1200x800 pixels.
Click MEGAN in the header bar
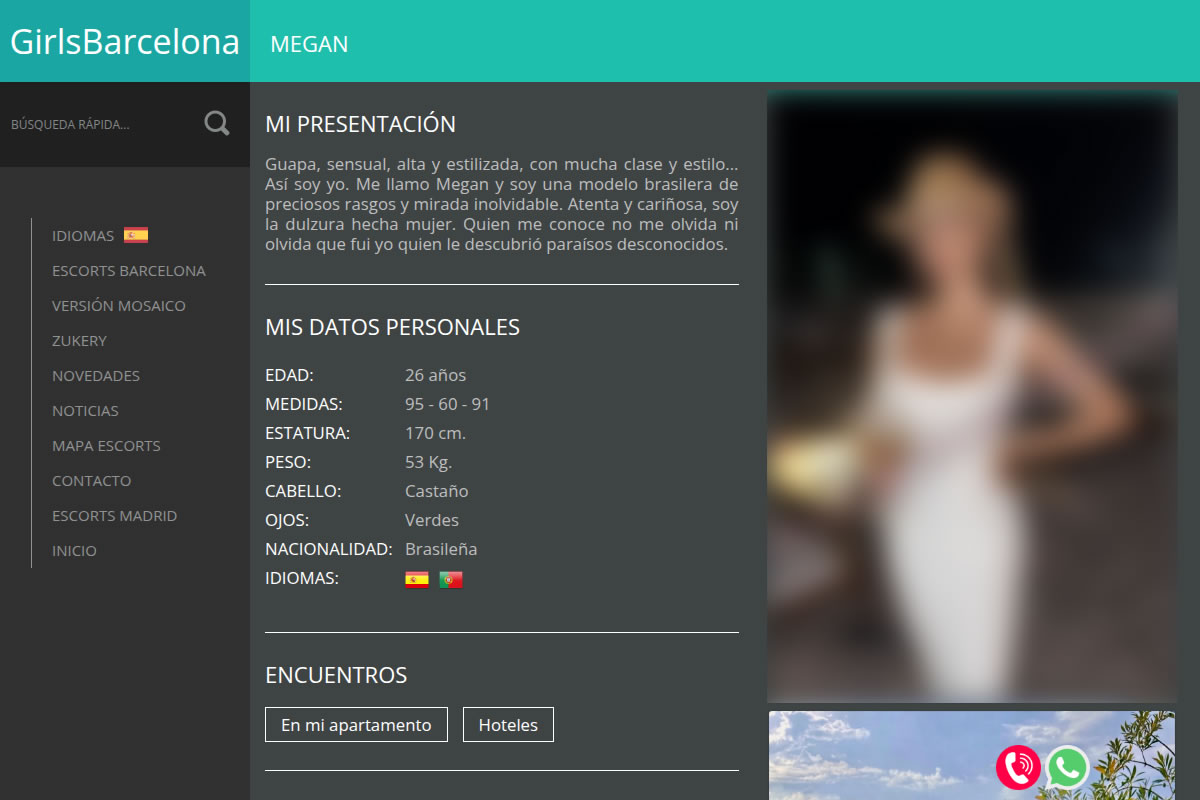click(309, 44)
